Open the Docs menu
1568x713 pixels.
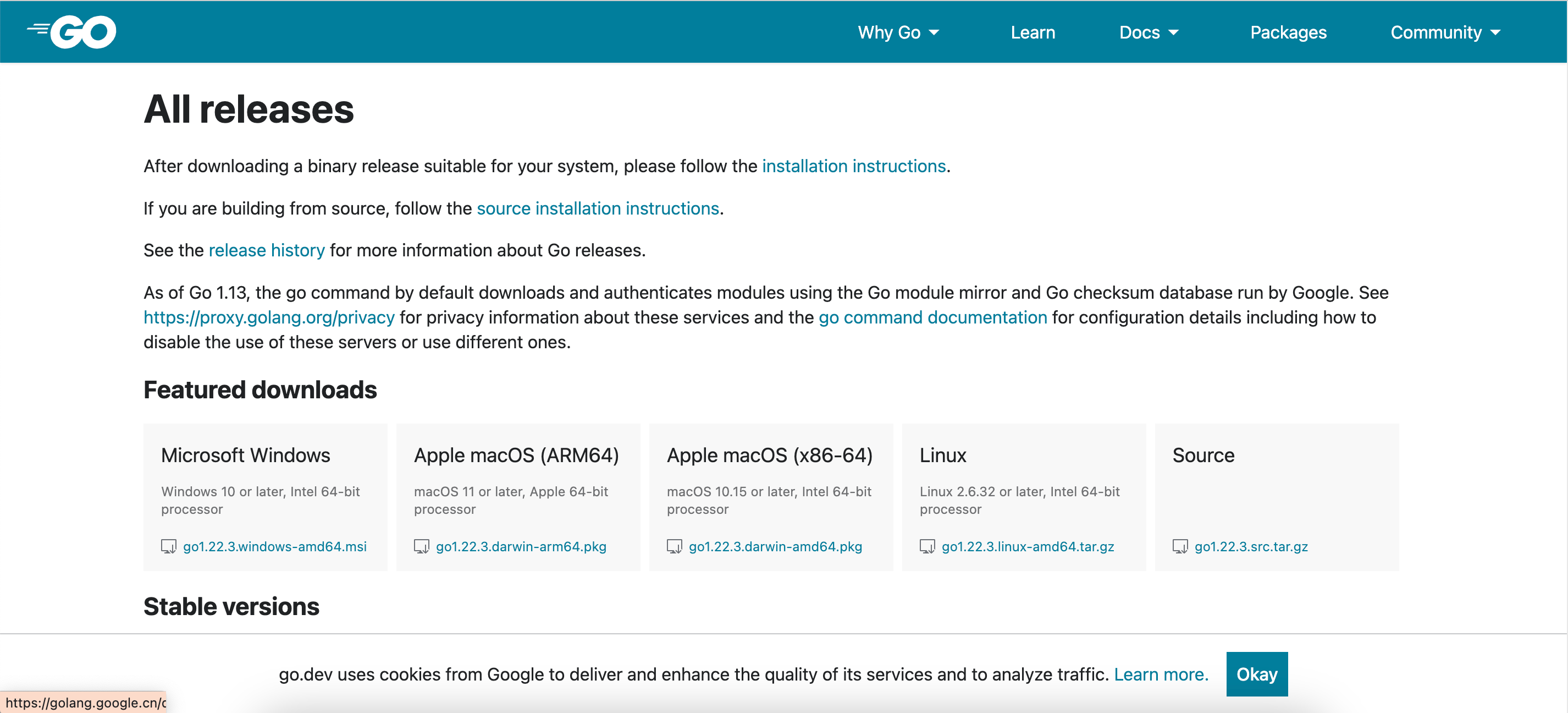click(x=1149, y=32)
